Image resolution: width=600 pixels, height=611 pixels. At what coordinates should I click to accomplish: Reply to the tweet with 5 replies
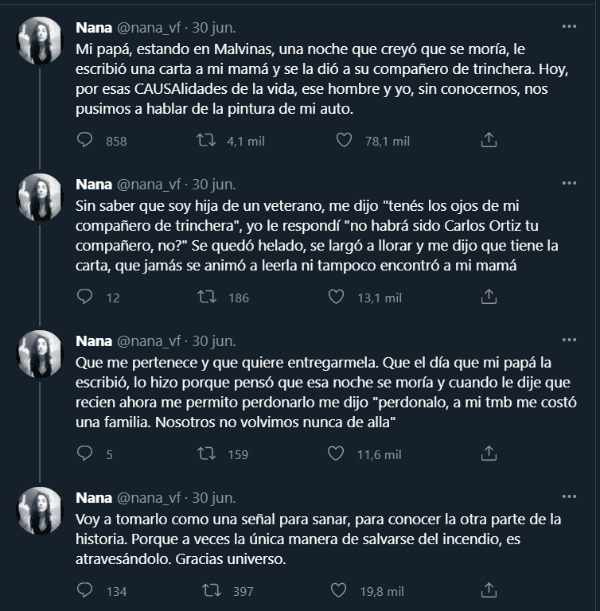[86, 454]
